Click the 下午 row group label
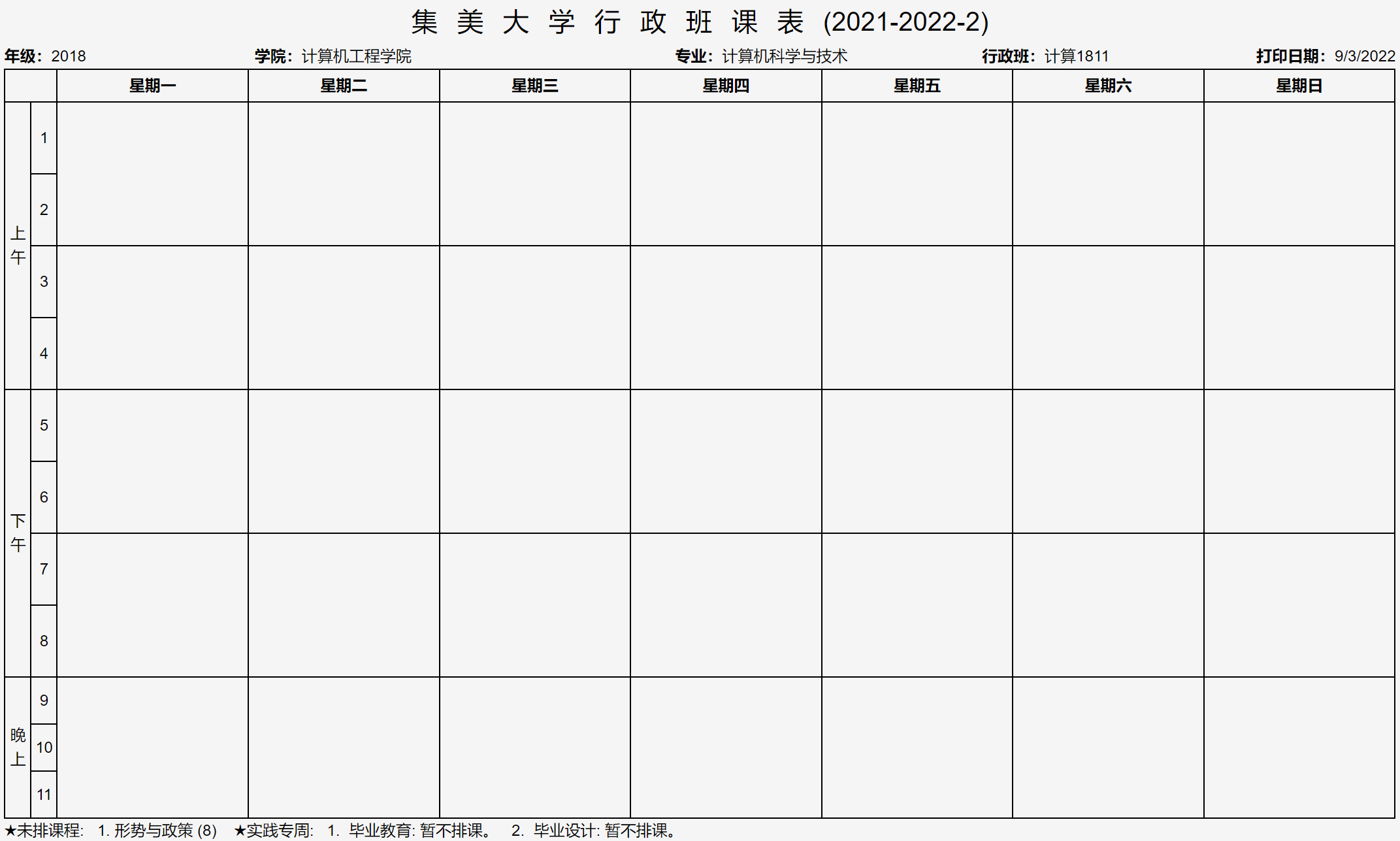 (18, 533)
